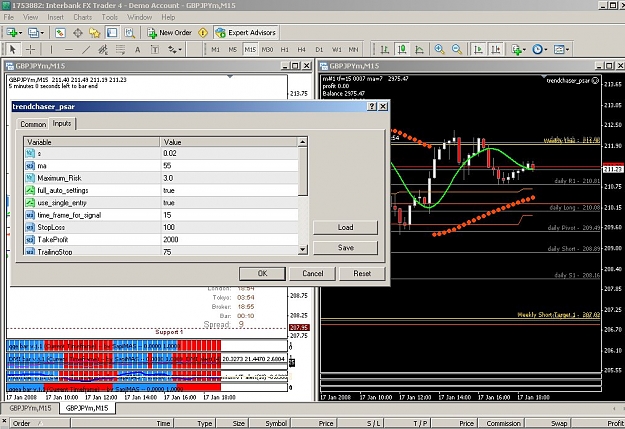Toggle the Expert Advisors button

(246, 33)
